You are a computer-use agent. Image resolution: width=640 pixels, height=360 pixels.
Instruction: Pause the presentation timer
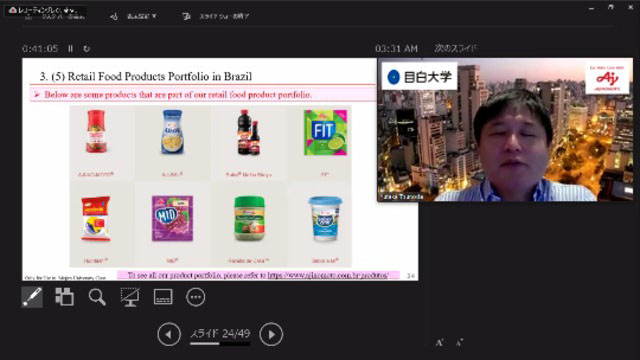70,49
